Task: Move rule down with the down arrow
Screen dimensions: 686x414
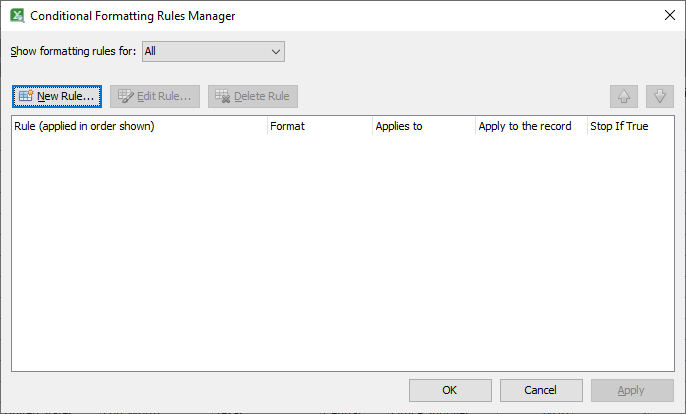Action: 660,96
